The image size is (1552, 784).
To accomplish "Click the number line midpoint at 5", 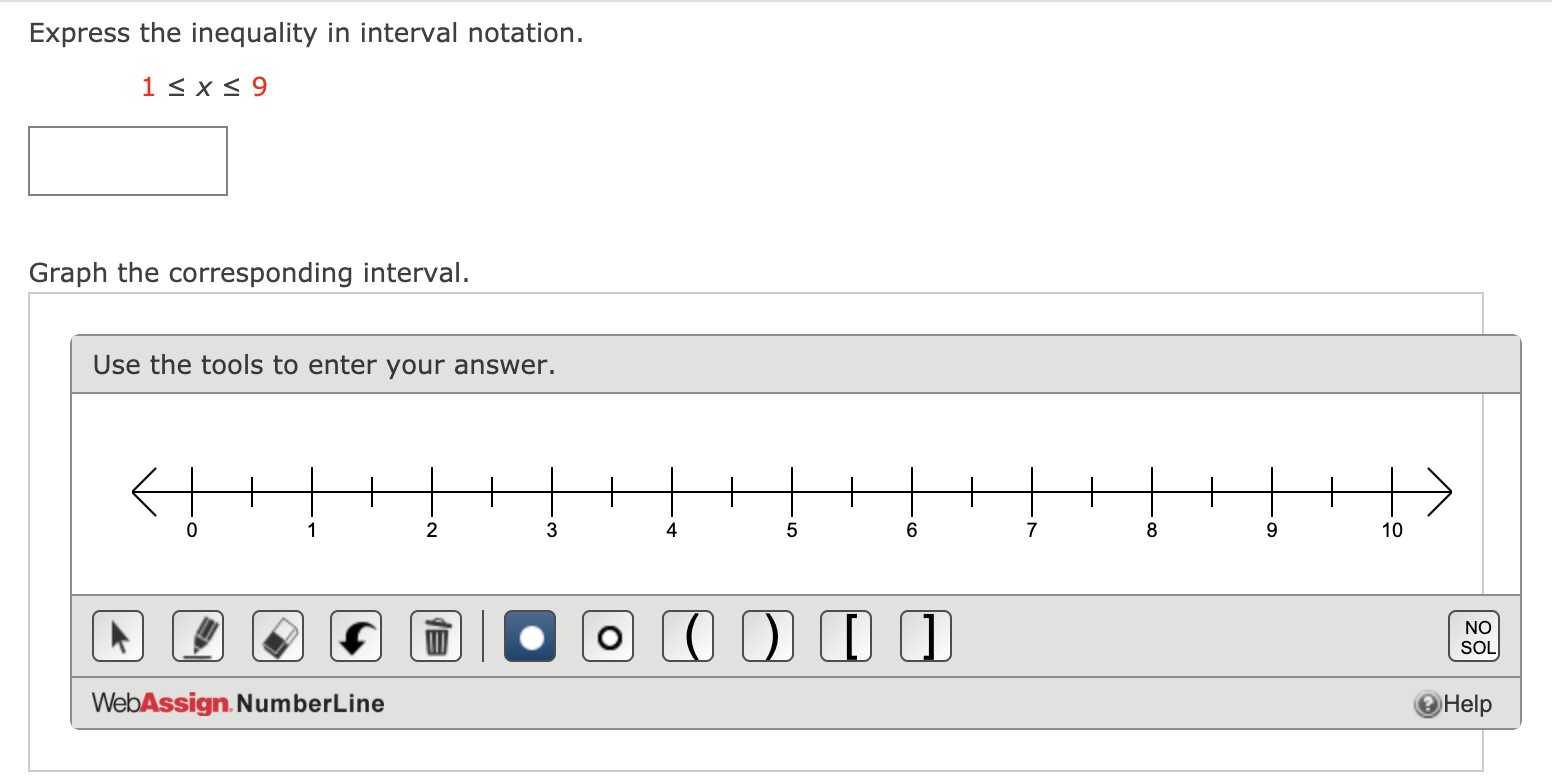I will coord(791,492).
